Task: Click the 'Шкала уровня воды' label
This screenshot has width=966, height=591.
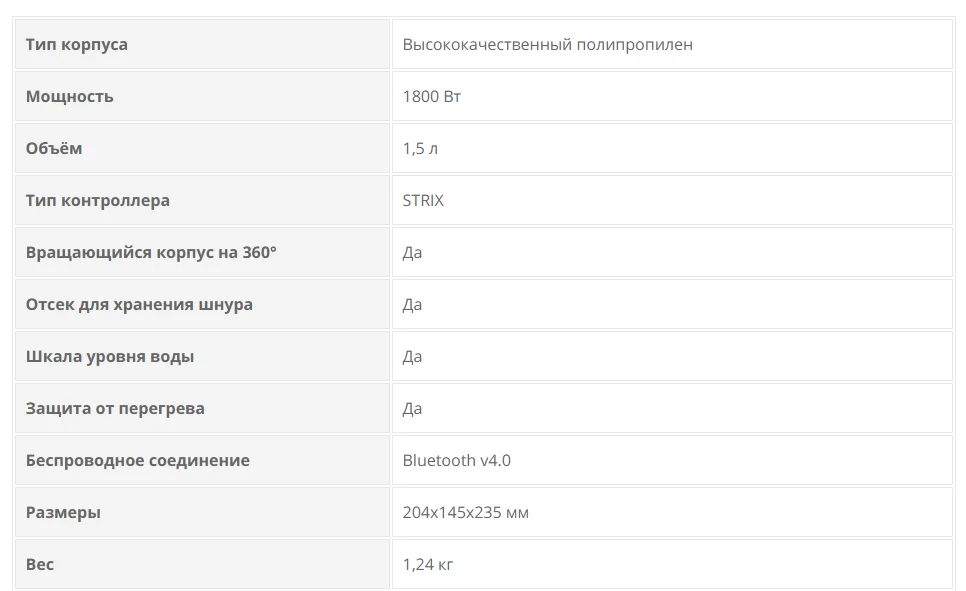Action: click(x=110, y=356)
